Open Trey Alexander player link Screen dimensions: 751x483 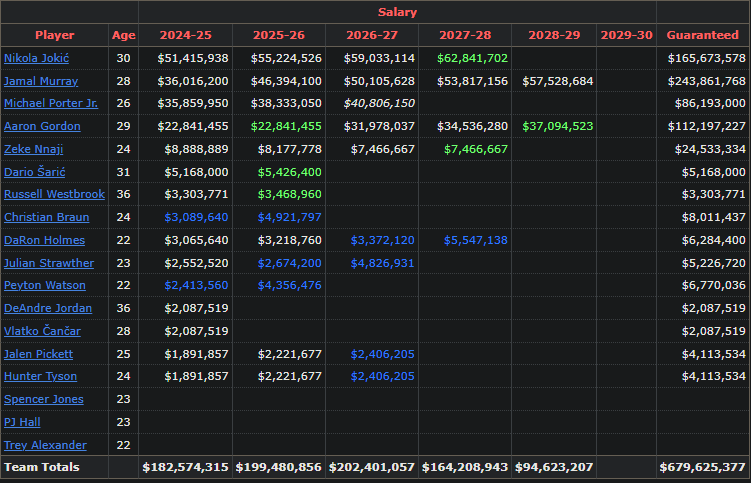[x=45, y=445]
